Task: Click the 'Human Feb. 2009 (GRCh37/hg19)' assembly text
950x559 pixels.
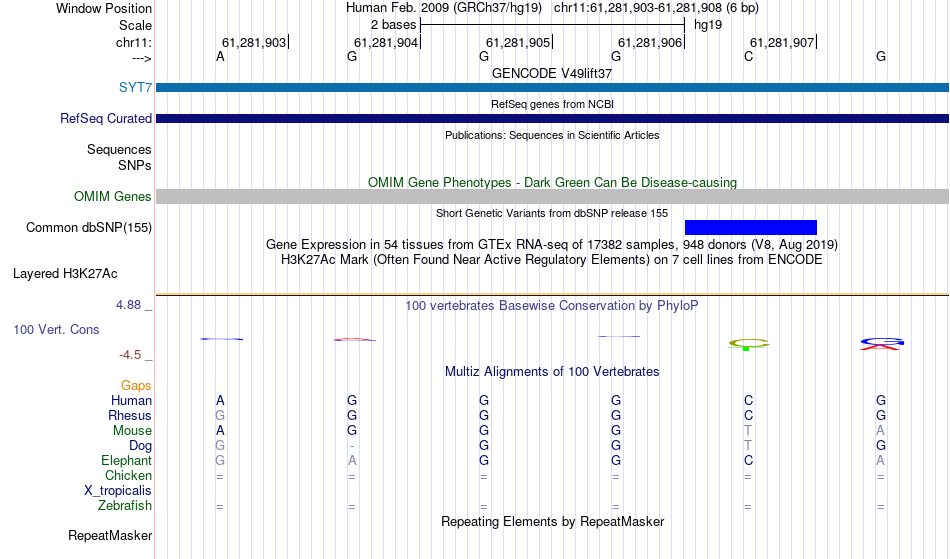Action: click(x=445, y=8)
